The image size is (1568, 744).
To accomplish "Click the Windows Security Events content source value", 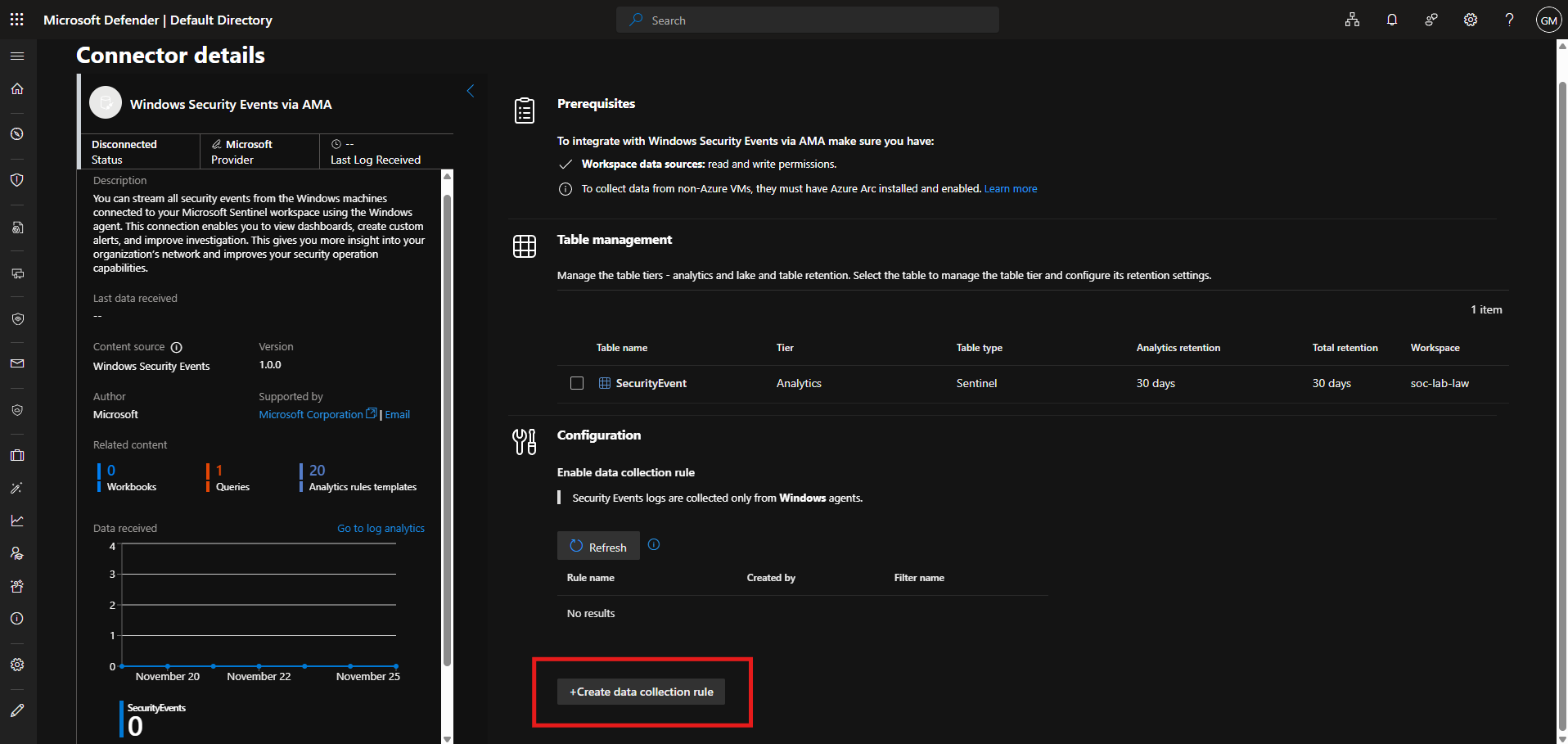I will [151, 366].
